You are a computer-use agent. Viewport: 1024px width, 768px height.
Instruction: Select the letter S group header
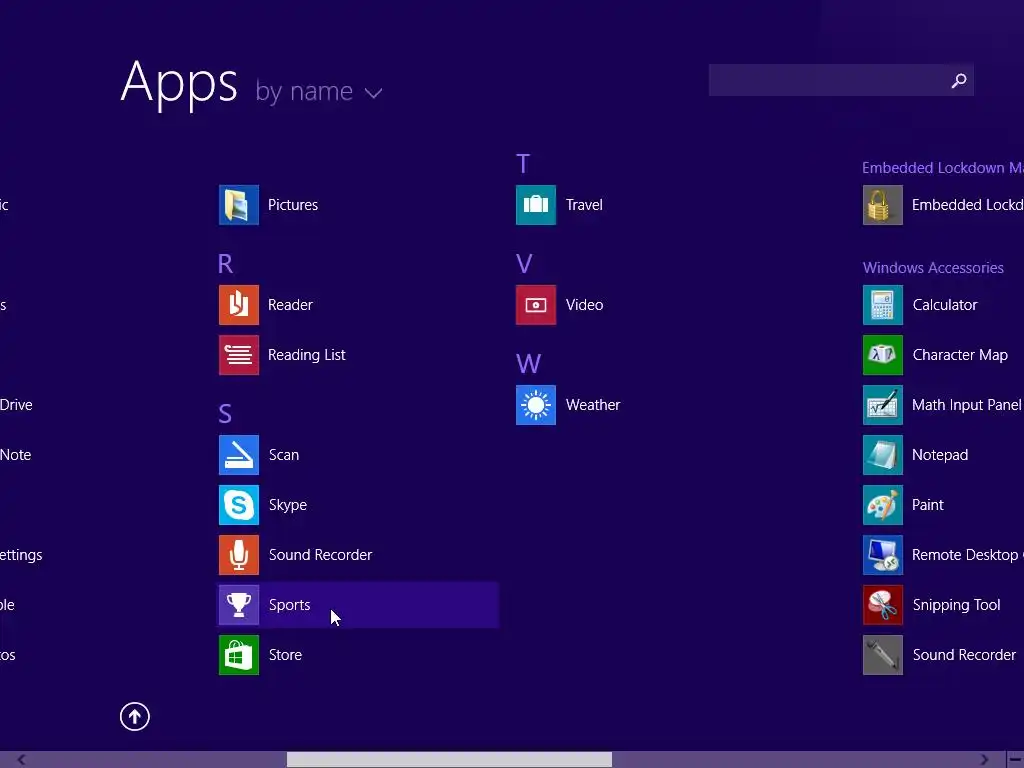[x=225, y=414]
